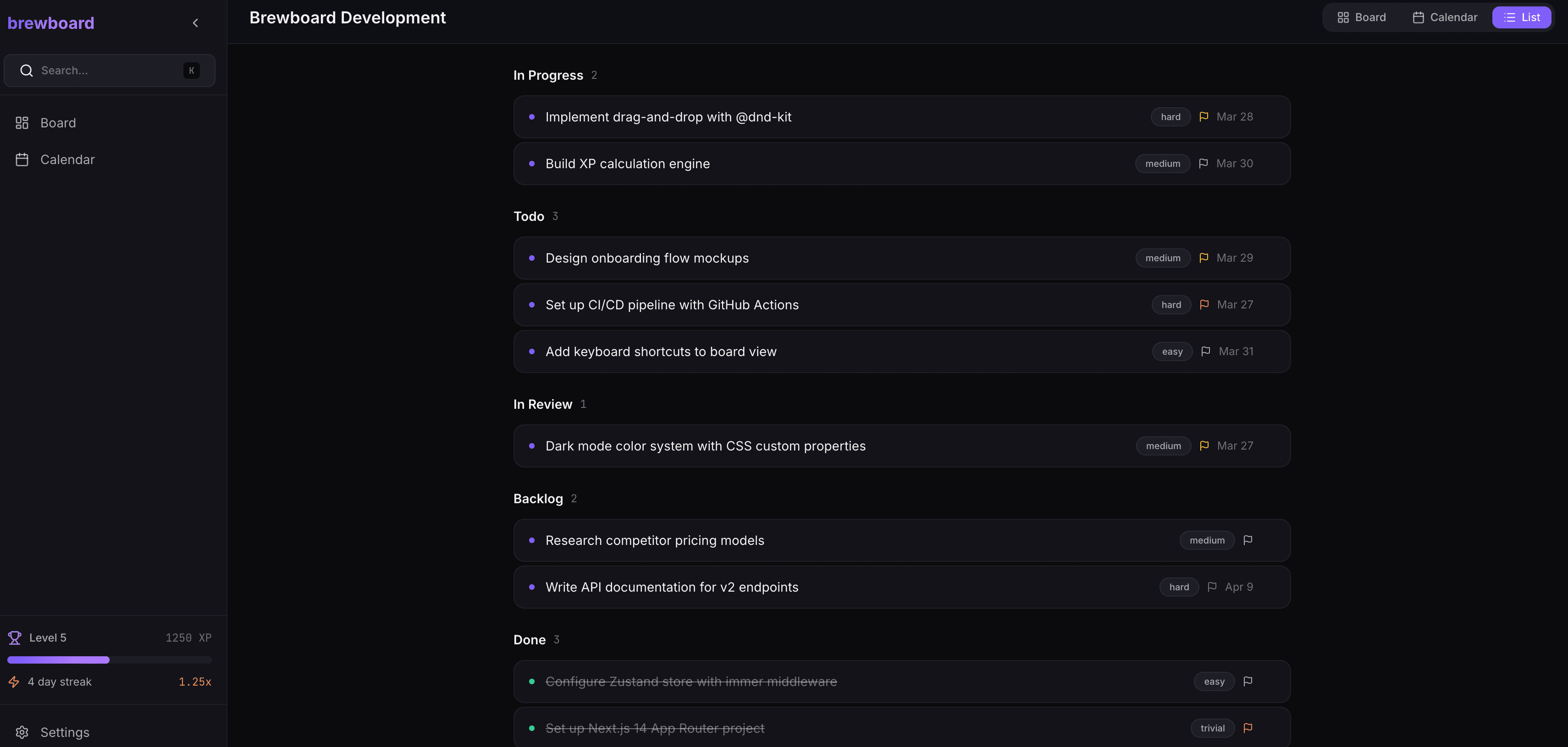Collapse the sidebar with the chevron arrow
Screen dimensions: 1568x747
pos(195,23)
